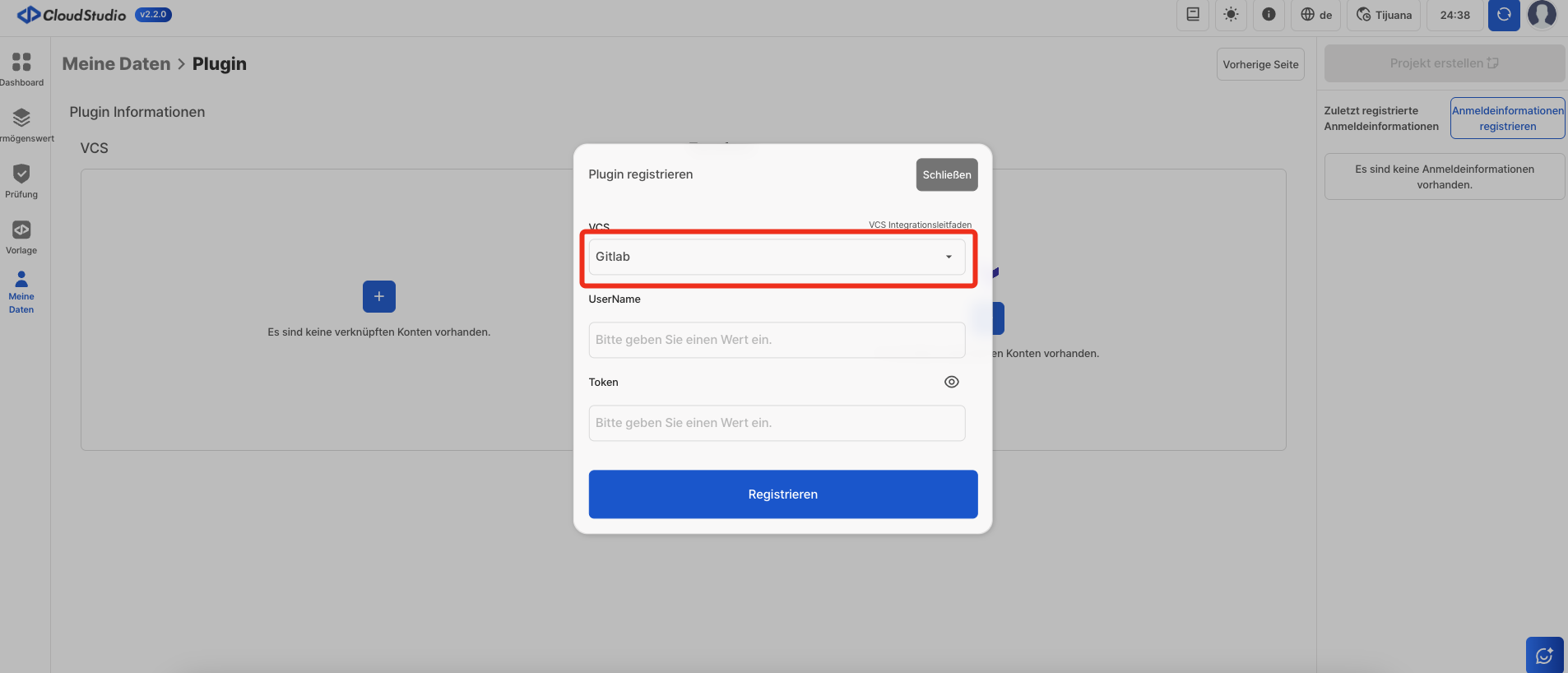
Task: Open the chat support icon
Action: tap(1544, 655)
